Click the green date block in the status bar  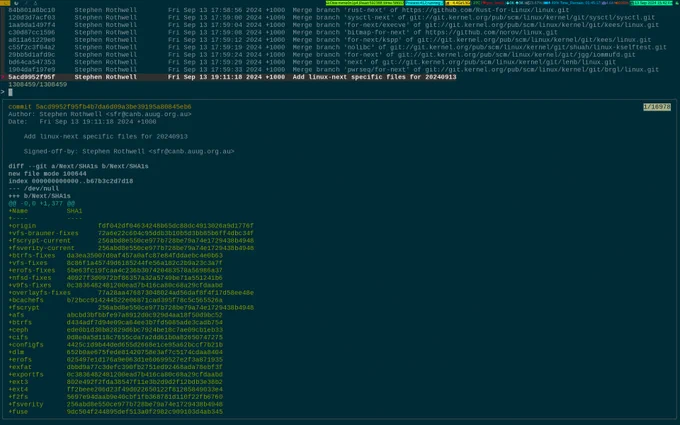pos(651,3)
